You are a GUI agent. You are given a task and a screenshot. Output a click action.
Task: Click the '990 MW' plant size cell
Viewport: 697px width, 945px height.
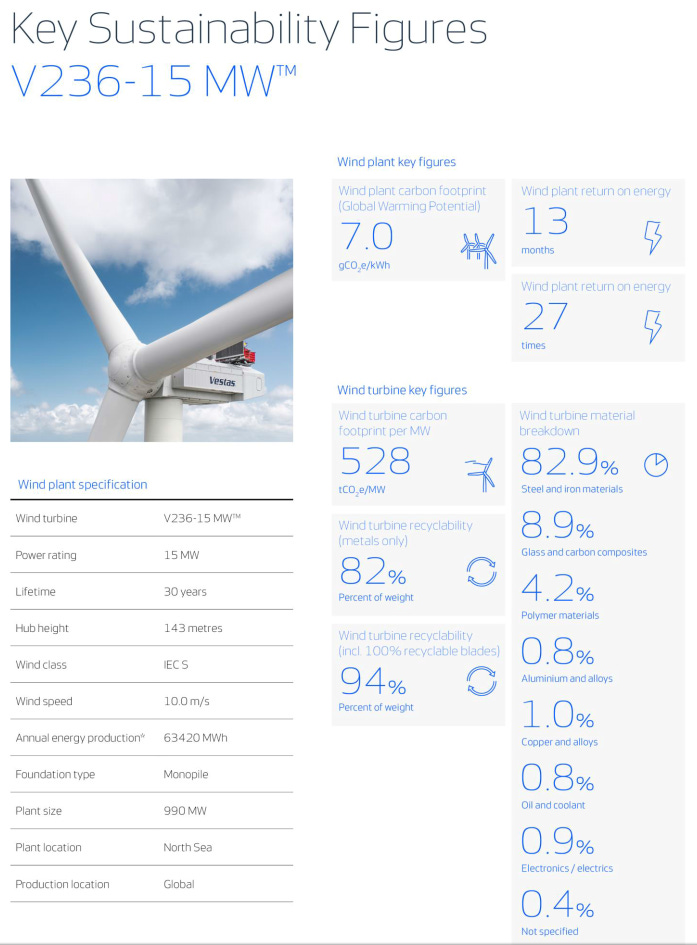(185, 811)
